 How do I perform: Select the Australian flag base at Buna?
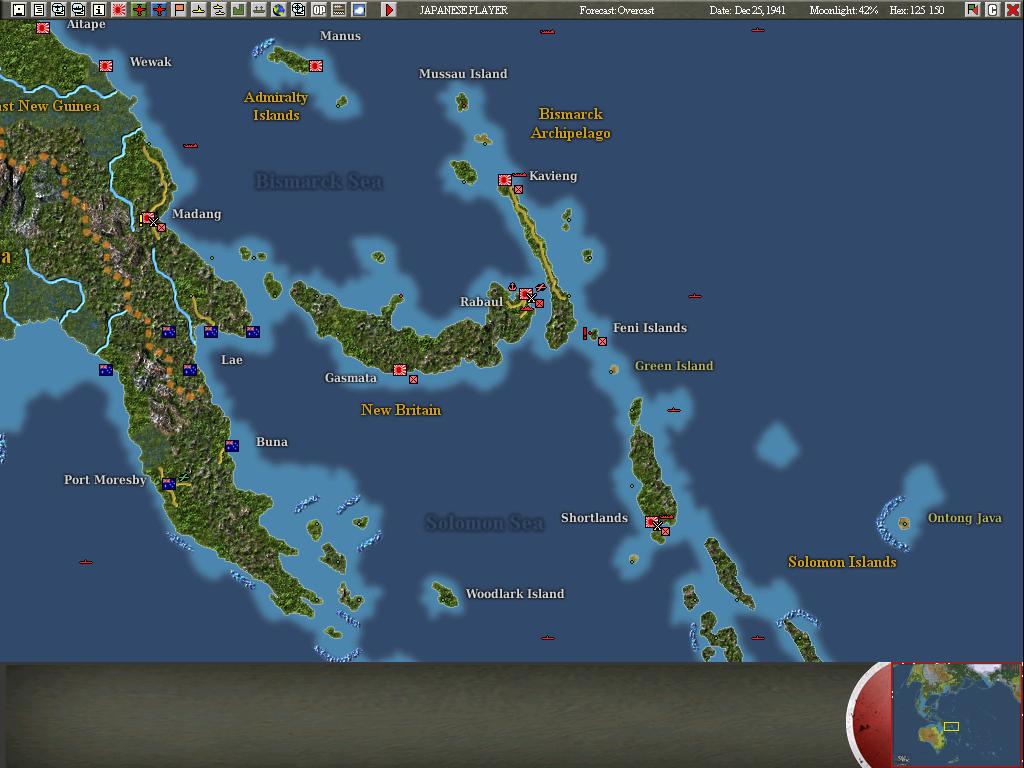click(x=232, y=446)
